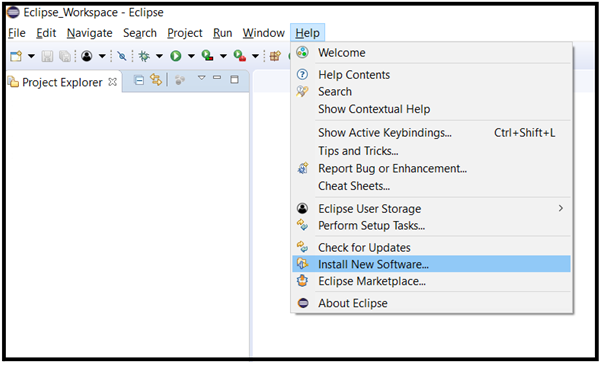599x365 pixels.
Task: Click the New wizard toolbar icon
Action: tap(16, 56)
